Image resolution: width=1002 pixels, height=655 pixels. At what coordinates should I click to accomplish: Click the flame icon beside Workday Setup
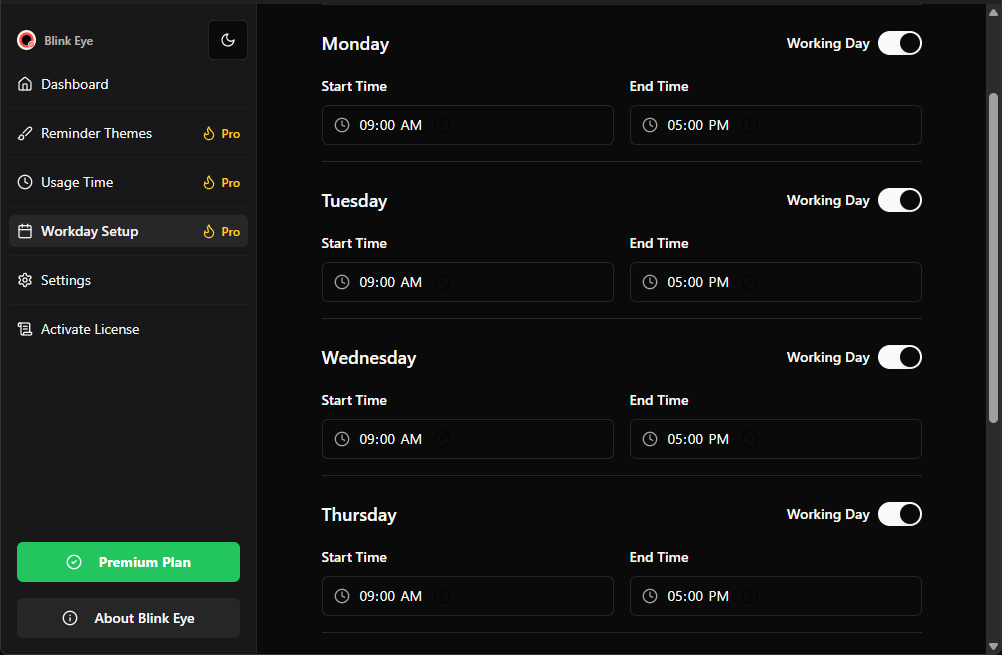point(209,232)
